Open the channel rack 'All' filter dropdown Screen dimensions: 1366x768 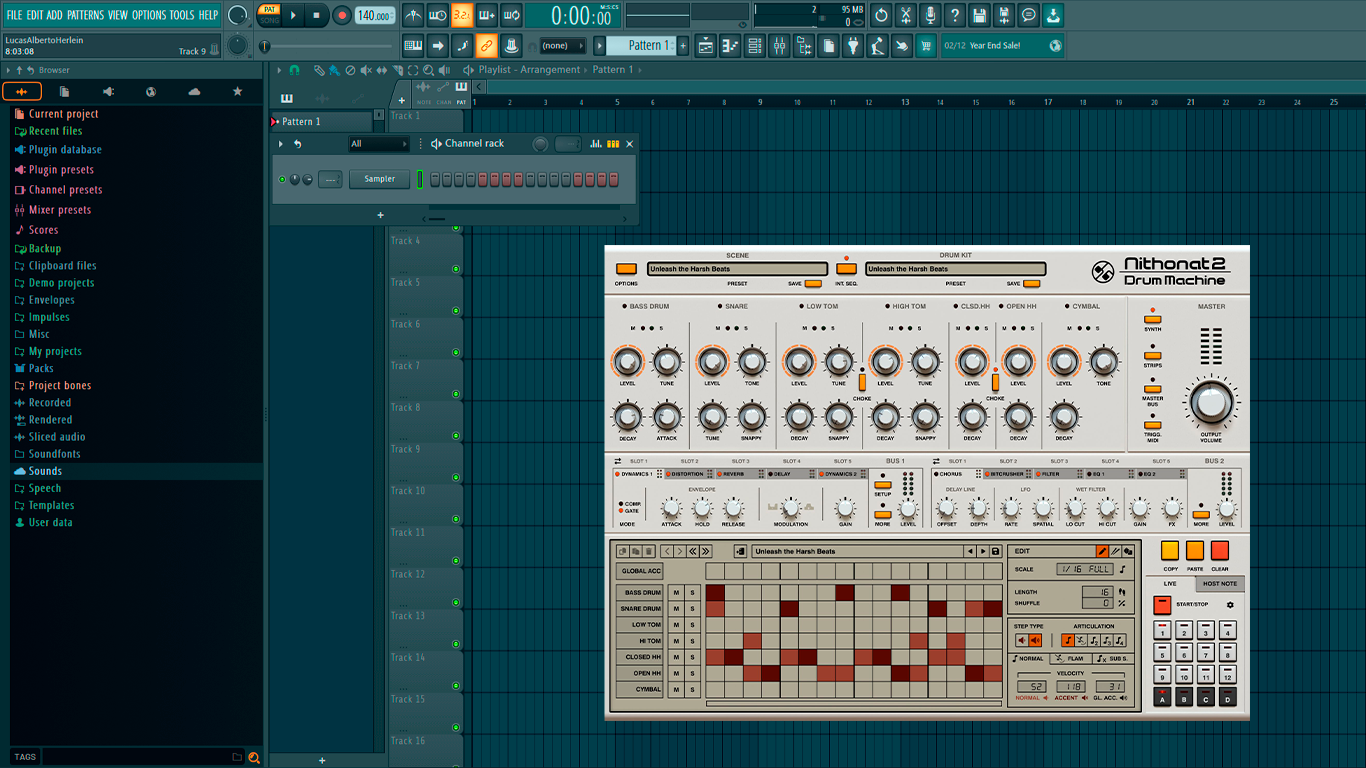coord(378,144)
